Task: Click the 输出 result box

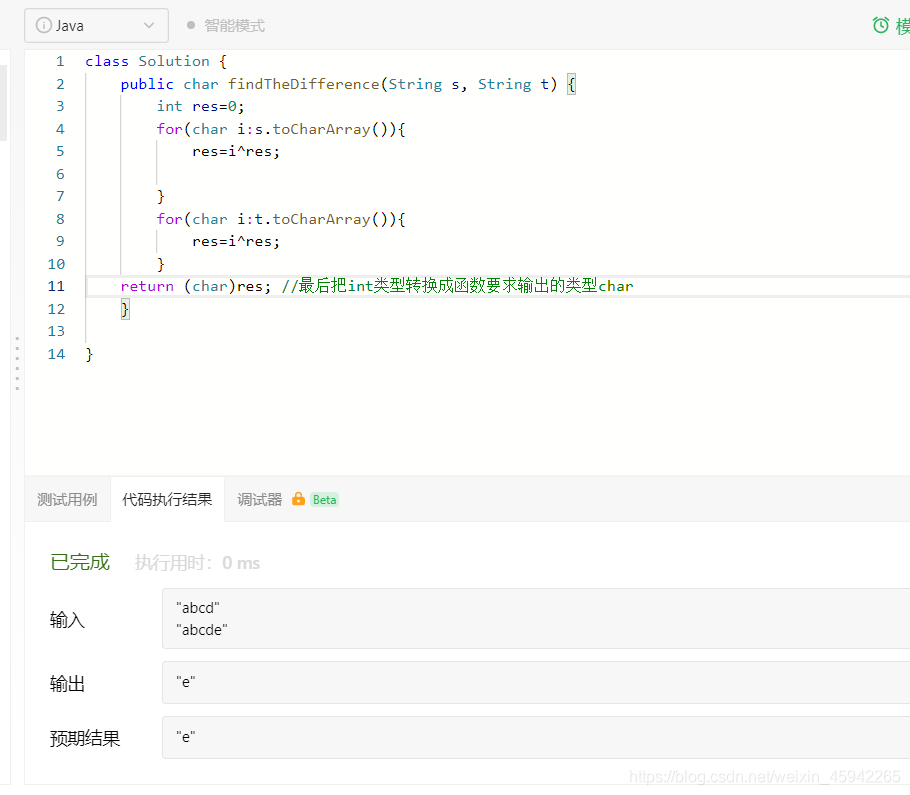Action: [x=536, y=682]
